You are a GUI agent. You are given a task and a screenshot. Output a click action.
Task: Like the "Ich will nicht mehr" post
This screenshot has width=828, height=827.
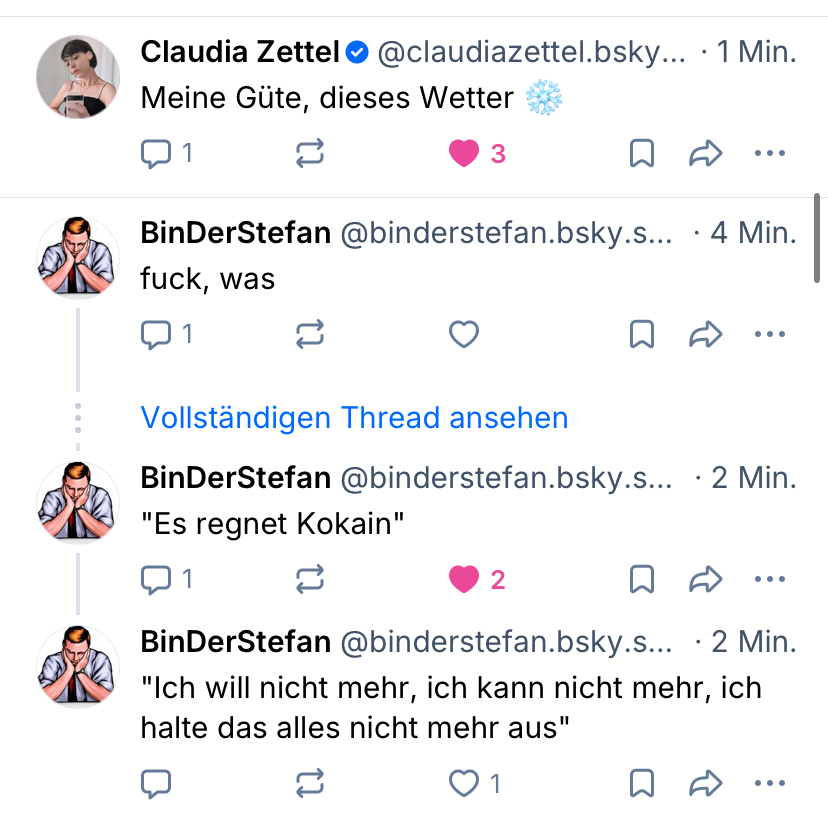point(464,784)
